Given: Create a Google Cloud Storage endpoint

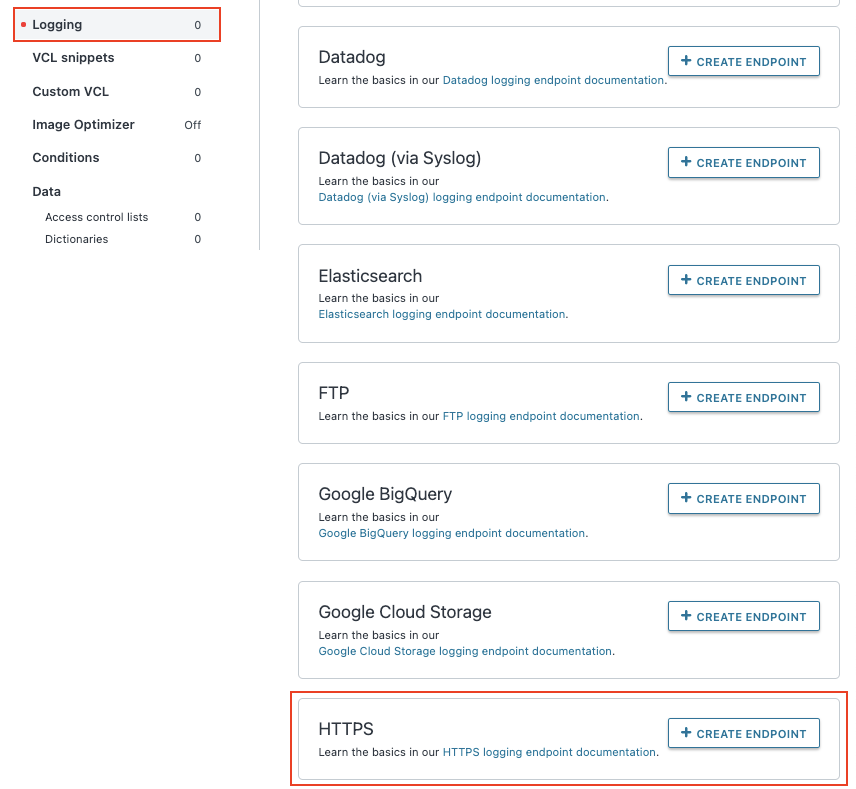Looking at the screenshot, I should click(743, 616).
